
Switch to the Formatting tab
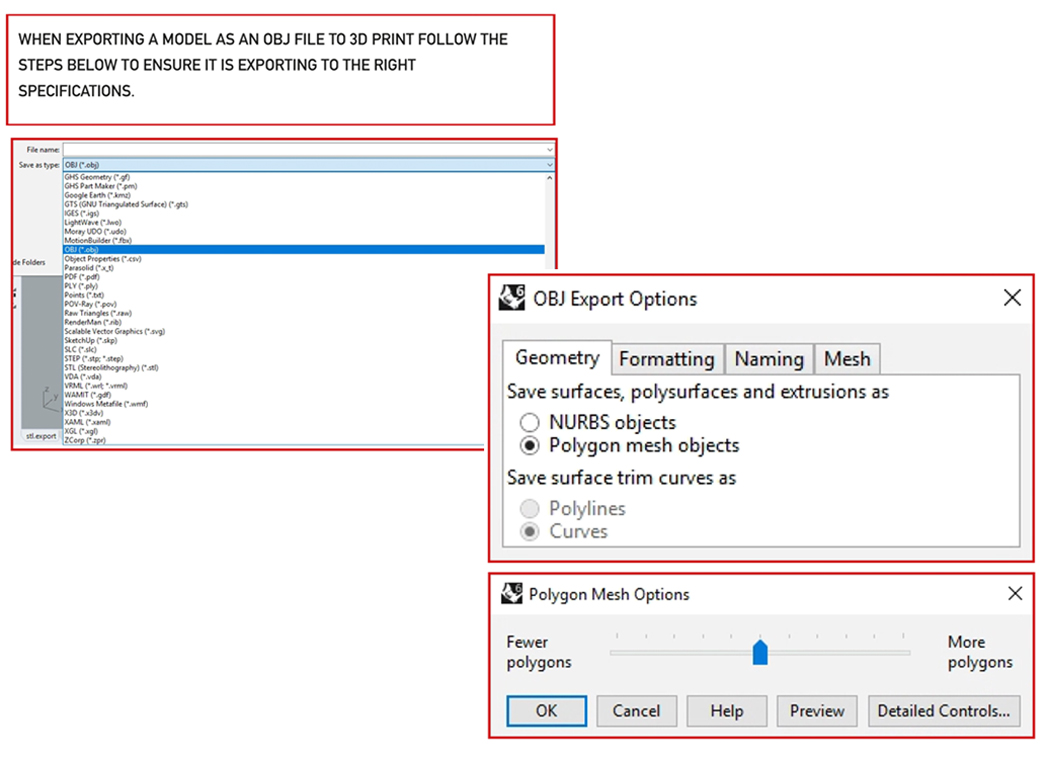pos(666,359)
